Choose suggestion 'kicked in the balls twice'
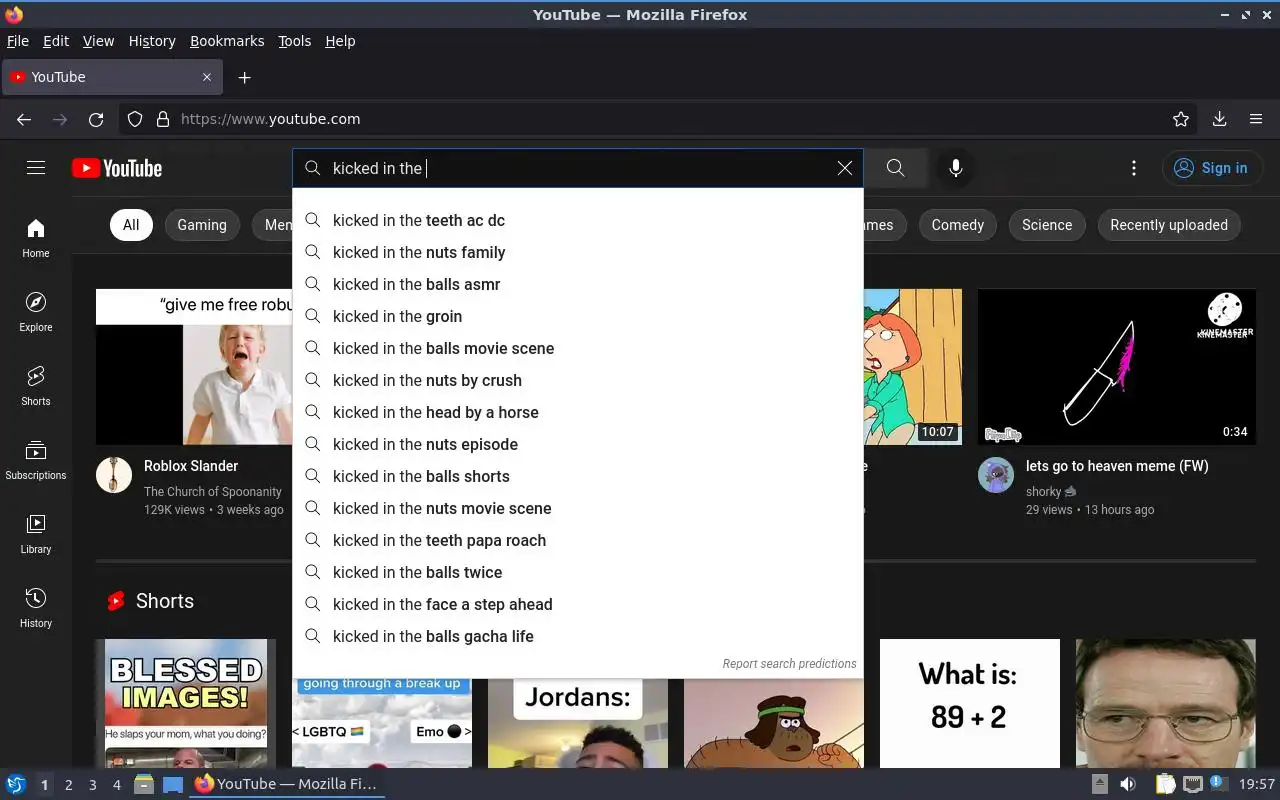Screen dimensions: 1280x800 pos(578,572)
